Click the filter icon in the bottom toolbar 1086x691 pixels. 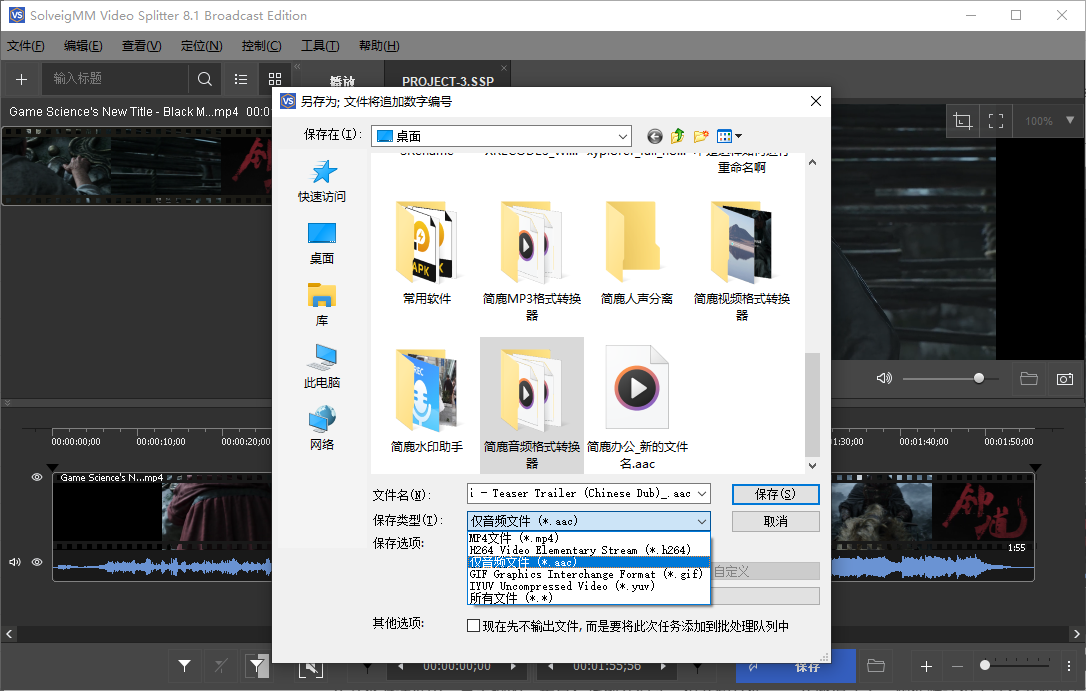184,666
